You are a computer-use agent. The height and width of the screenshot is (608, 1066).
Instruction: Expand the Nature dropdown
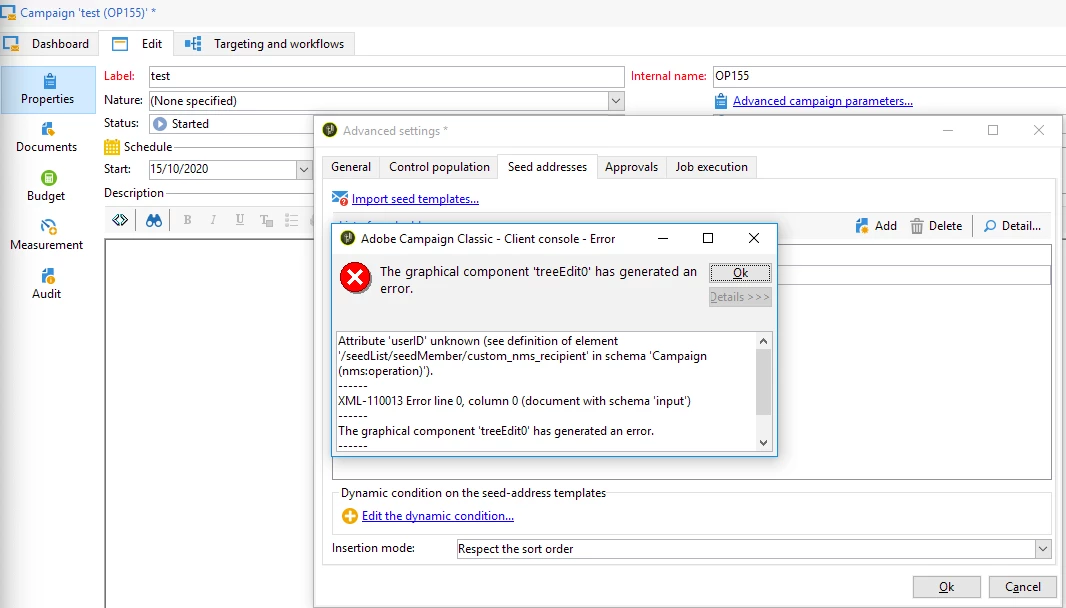[x=616, y=101]
